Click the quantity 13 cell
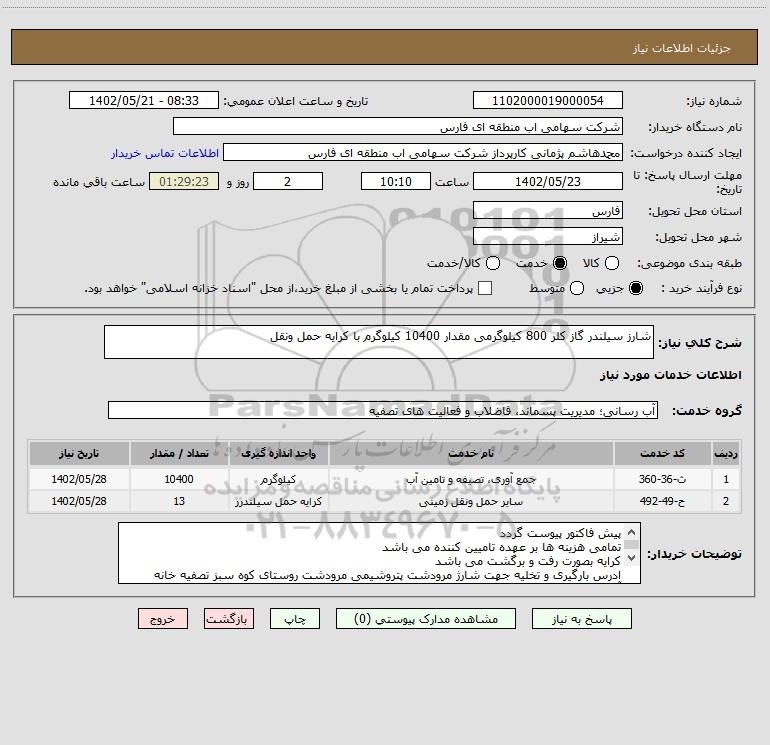 (x=179, y=501)
